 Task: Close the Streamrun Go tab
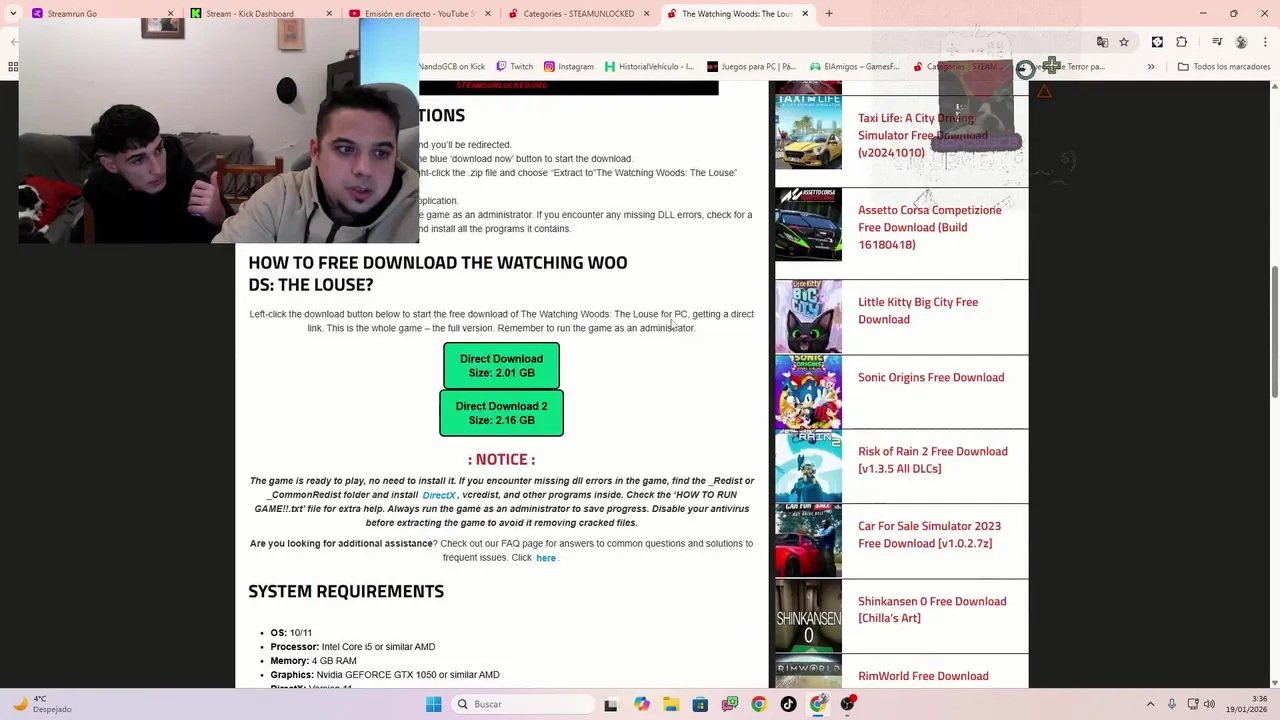pyautogui.click(x=170, y=14)
